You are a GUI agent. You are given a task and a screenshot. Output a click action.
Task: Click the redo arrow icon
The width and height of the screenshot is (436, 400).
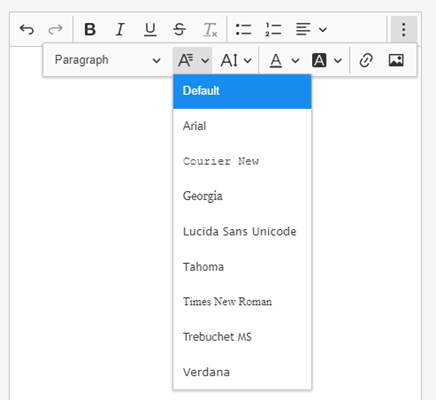[55, 29]
